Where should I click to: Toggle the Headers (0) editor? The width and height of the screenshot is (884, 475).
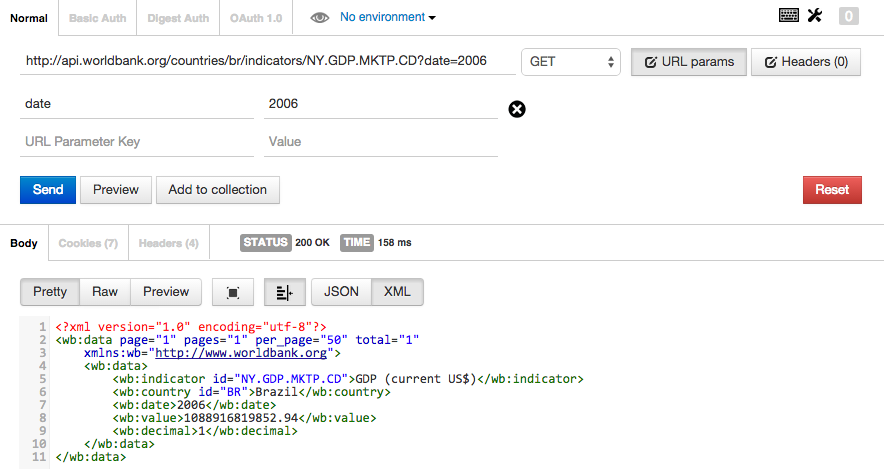tap(806, 62)
